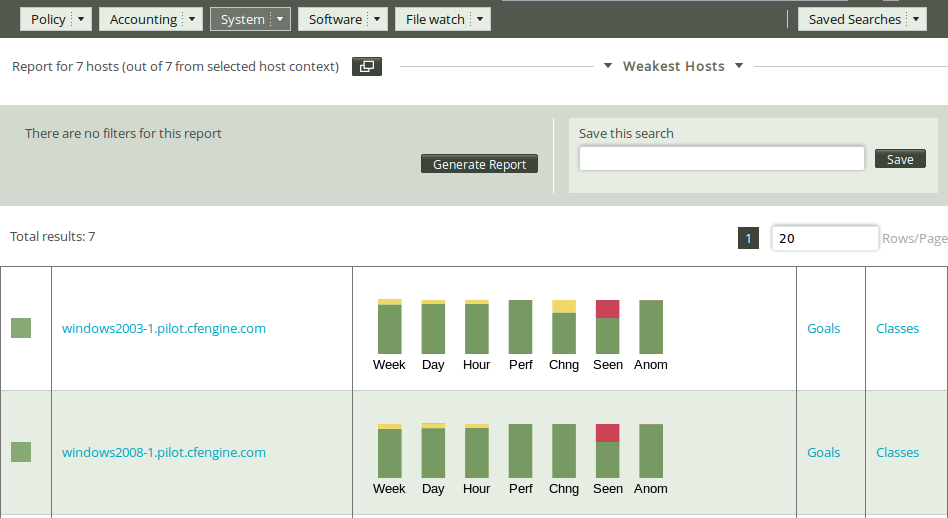Click the 'Total results: 7' text
This screenshot has height=518, width=948.
pyautogui.click(x=53, y=236)
